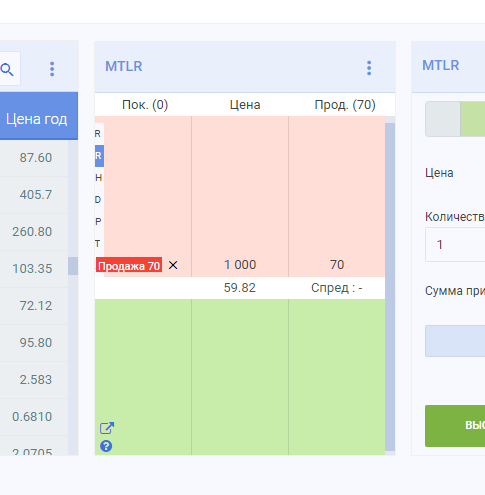Click the red Продажа 70 order label
The height and width of the screenshot is (495, 485).
(129, 266)
